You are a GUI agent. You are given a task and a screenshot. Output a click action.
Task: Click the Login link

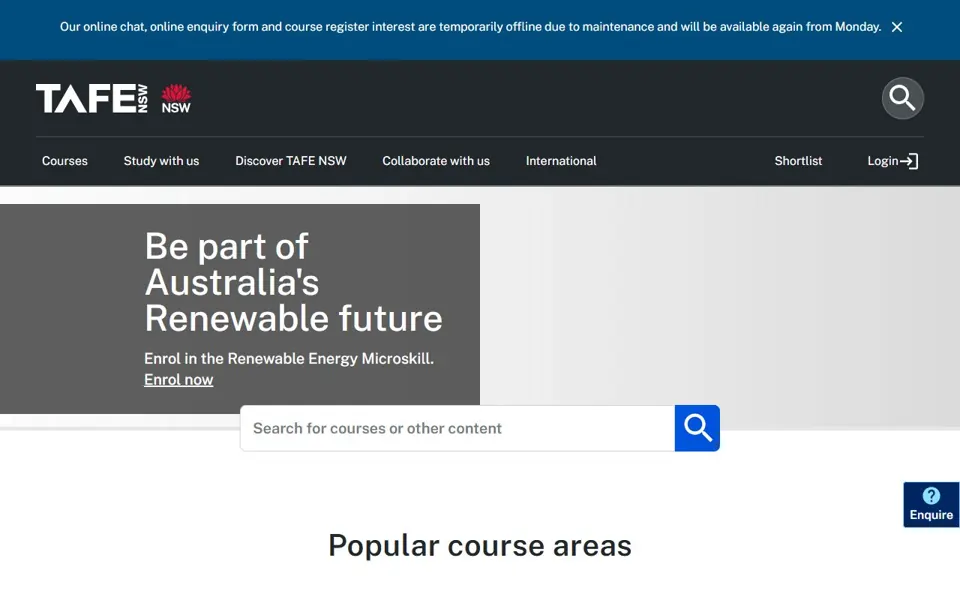point(893,161)
